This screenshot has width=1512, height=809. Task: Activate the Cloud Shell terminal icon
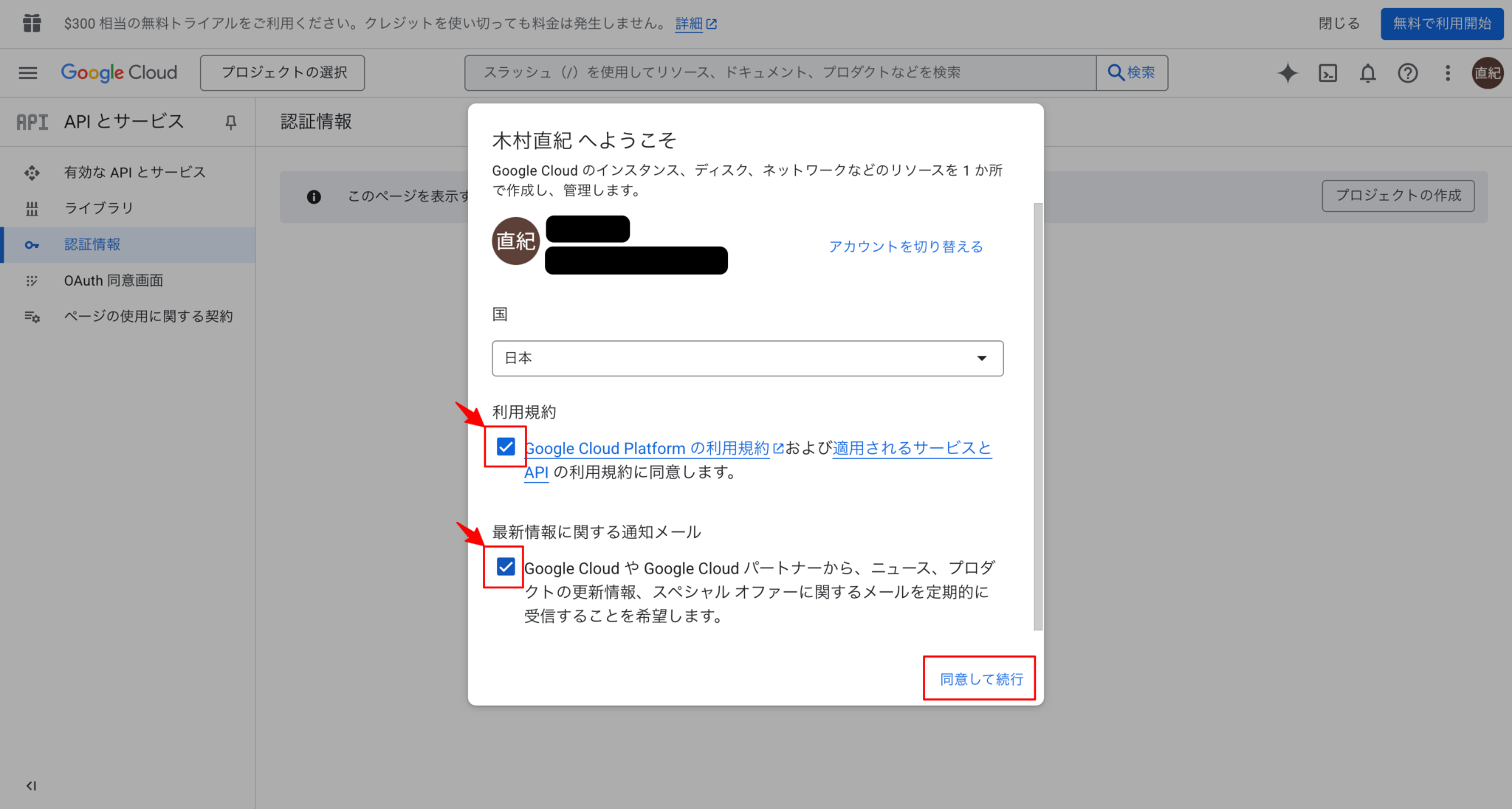pos(1327,73)
